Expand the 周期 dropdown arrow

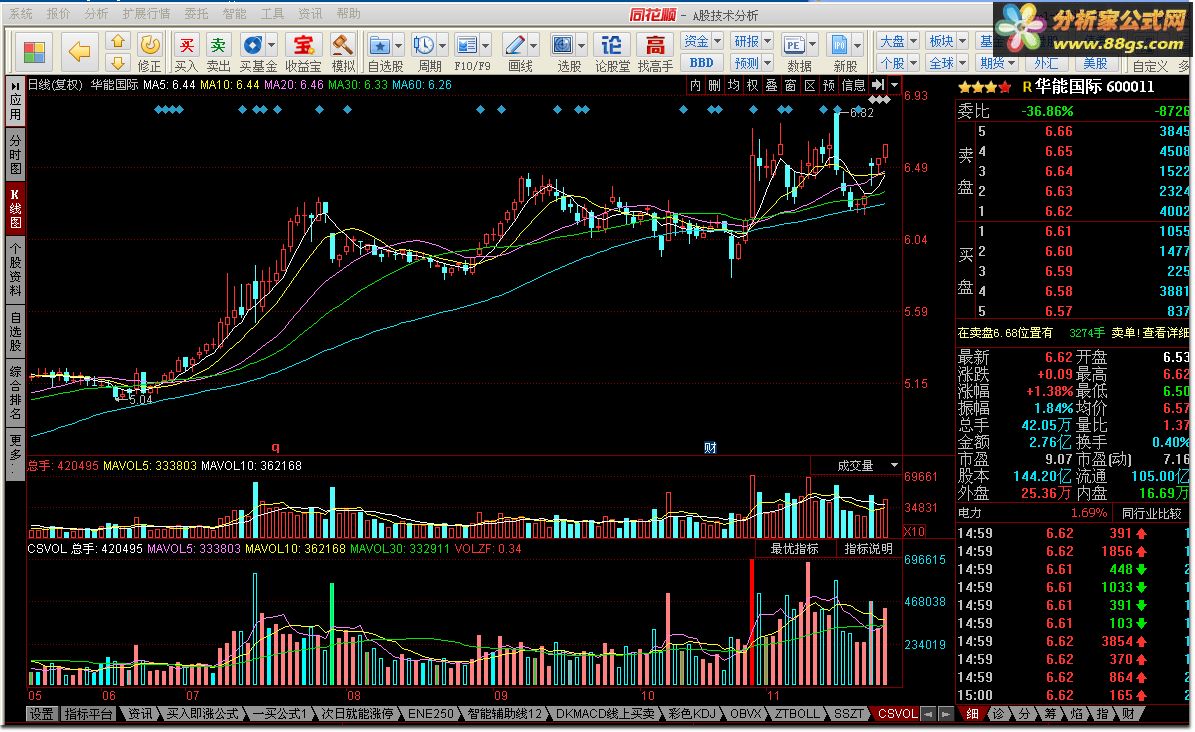tap(442, 46)
